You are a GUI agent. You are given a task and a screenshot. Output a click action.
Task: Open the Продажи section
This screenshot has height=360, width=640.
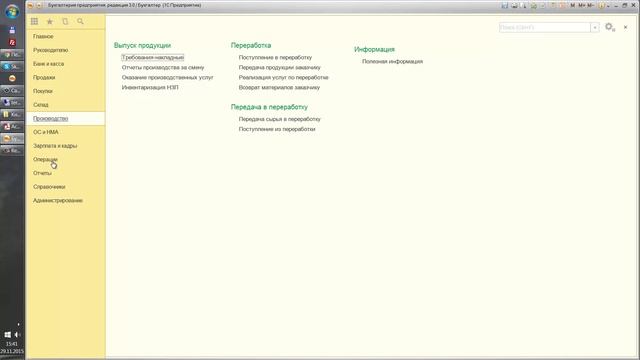pos(44,77)
